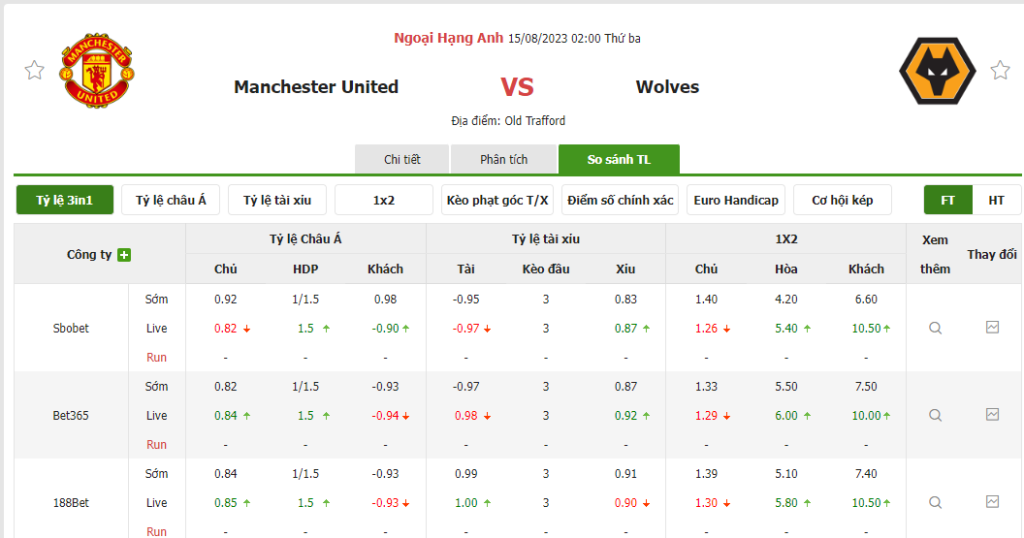The width and height of the screenshot is (1024, 538).
Task: Open Kèo phạt góc T/X odds
Action: click(x=498, y=200)
